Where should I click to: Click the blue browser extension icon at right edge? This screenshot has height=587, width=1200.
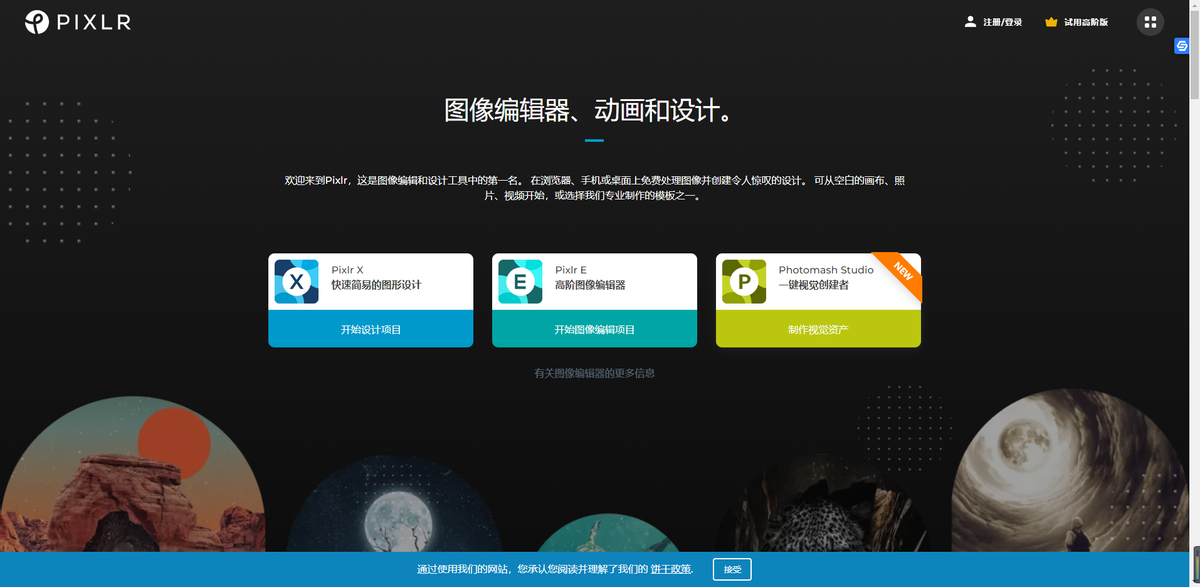click(1181, 47)
